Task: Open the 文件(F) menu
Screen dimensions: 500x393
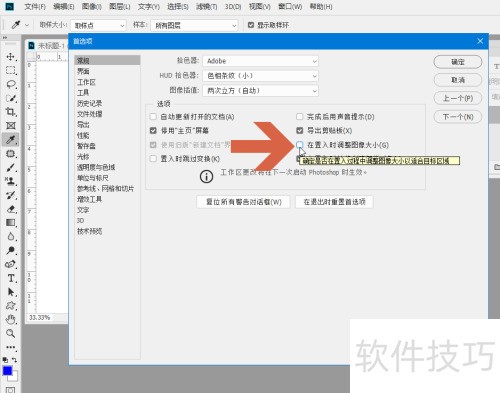Action: pyautogui.click(x=35, y=7)
